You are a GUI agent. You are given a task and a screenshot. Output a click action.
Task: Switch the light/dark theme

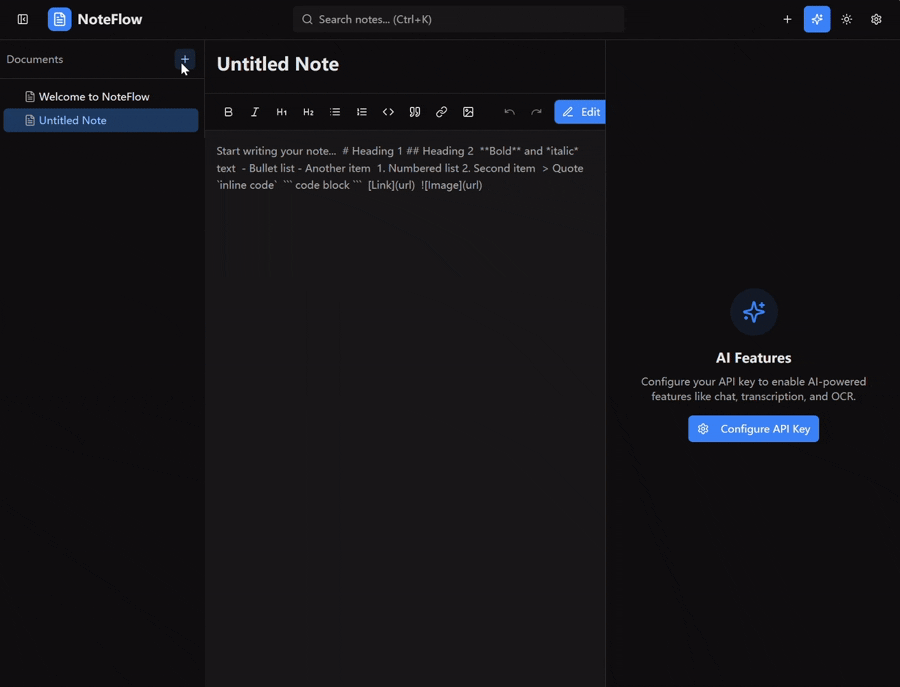[x=847, y=19]
